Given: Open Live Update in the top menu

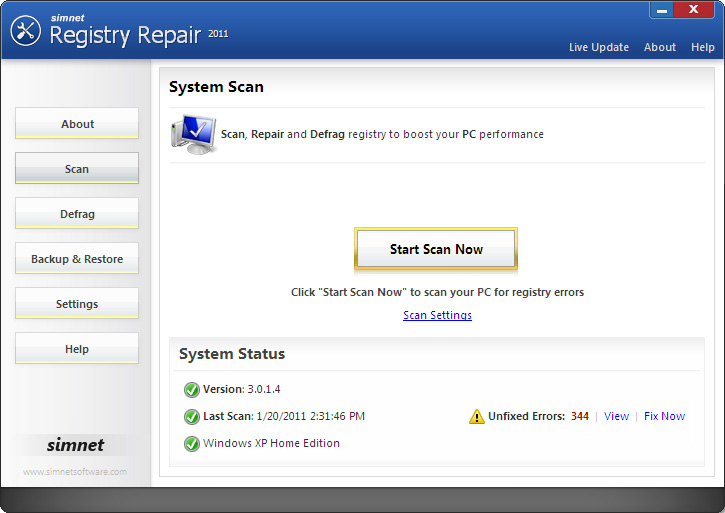Looking at the screenshot, I should [599, 47].
